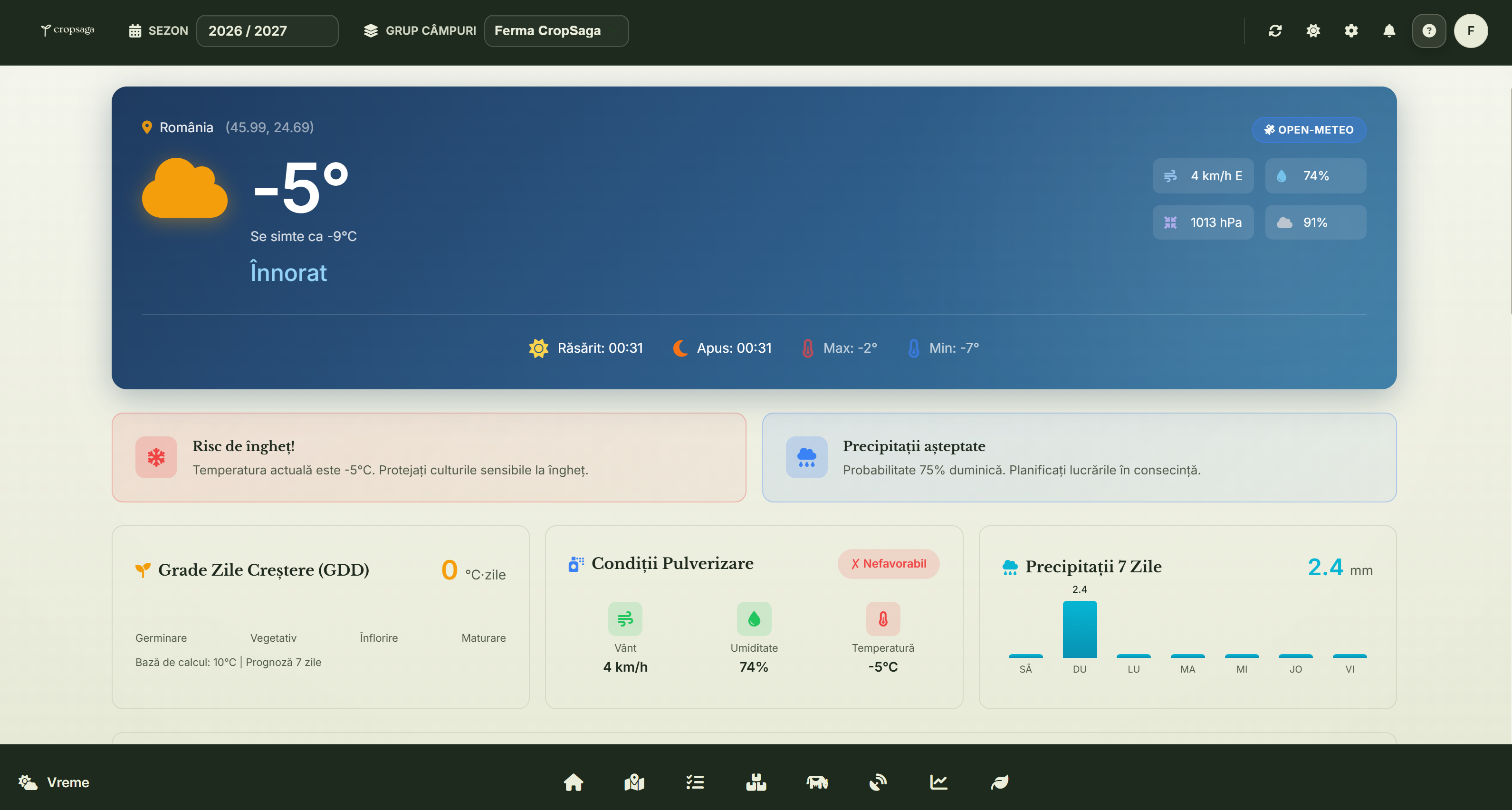The width and height of the screenshot is (1512, 810).
Task: Open the leaf icon in bottom navigation
Action: point(1000,782)
